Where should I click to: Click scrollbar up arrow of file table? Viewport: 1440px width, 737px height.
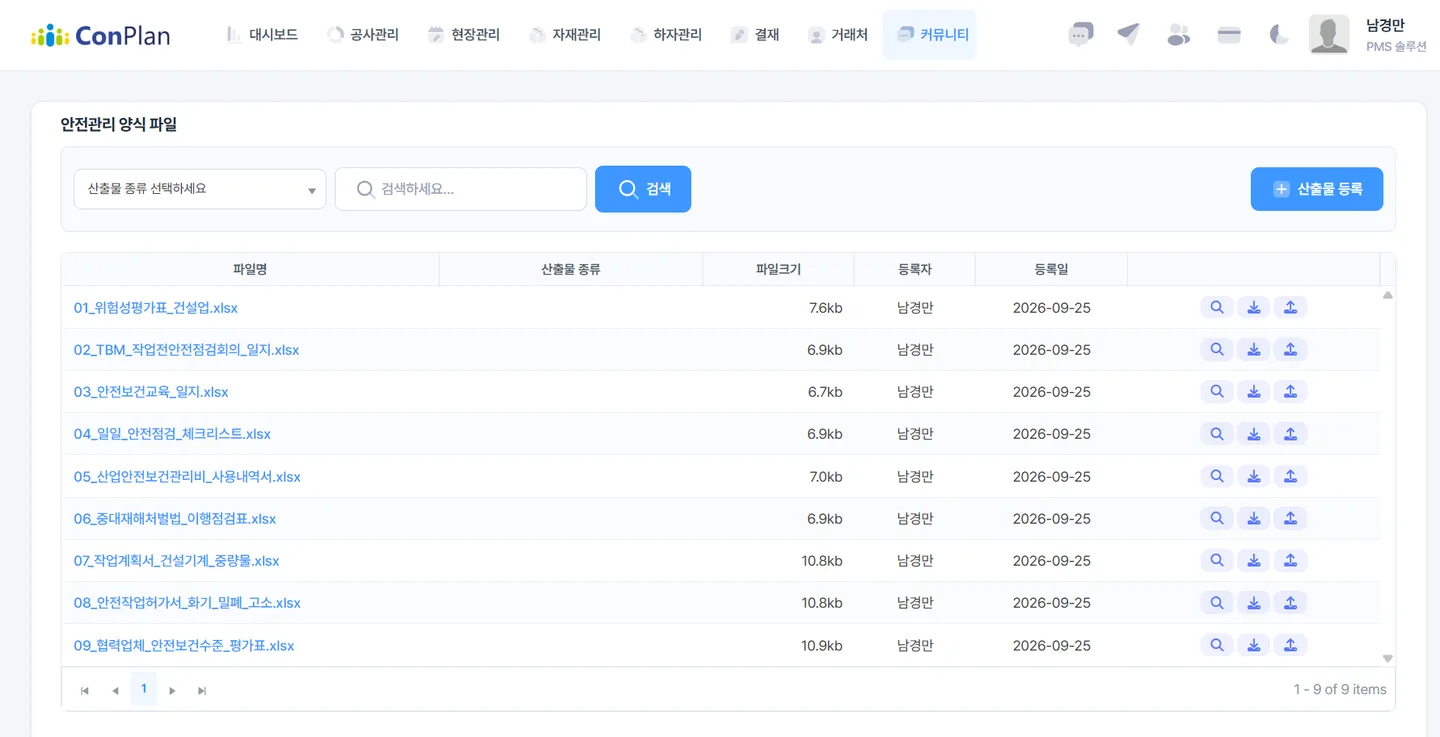click(1387, 295)
